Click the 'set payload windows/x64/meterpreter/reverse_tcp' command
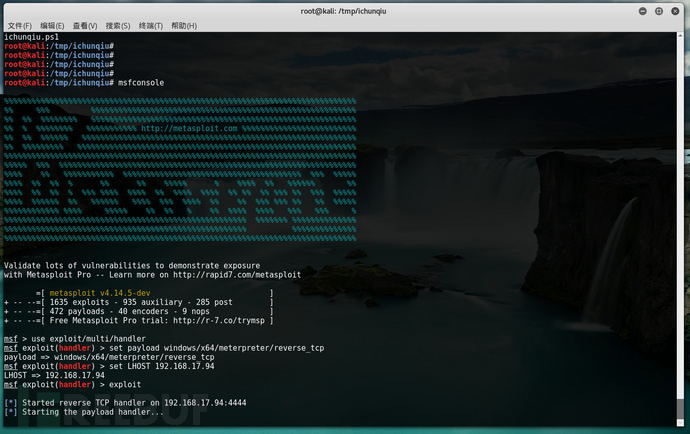 click(x=217, y=348)
